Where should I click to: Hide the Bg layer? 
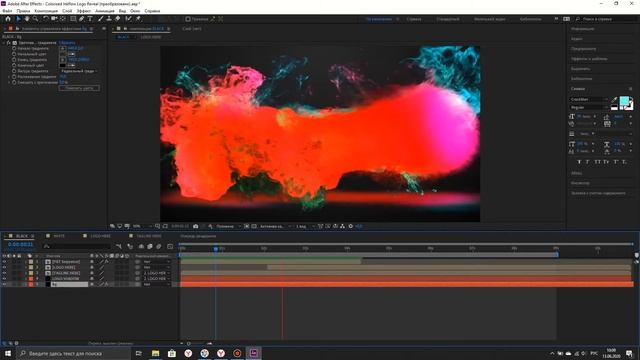coord(4,284)
